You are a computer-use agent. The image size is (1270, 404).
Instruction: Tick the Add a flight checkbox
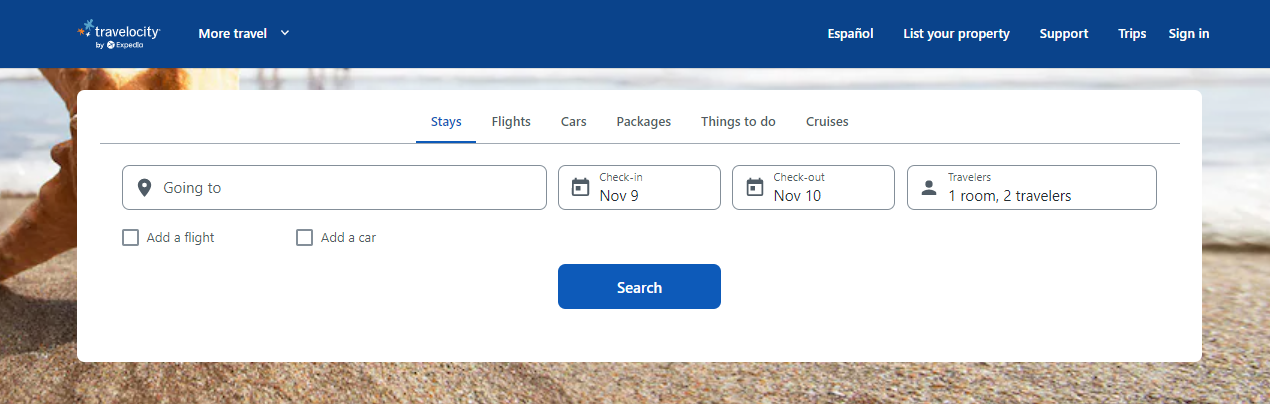click(130, 238)
